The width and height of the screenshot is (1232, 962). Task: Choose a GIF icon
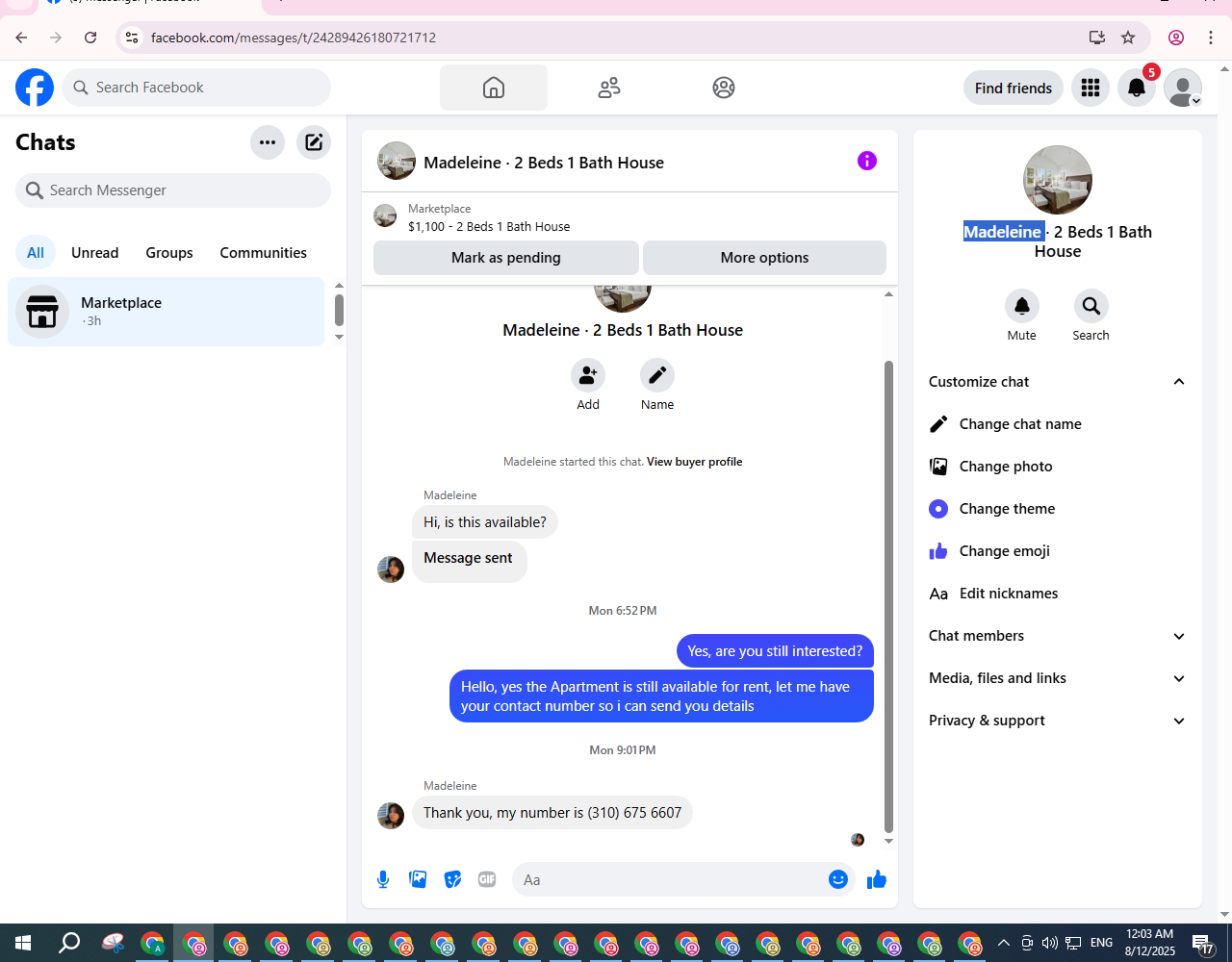[487, 879]
